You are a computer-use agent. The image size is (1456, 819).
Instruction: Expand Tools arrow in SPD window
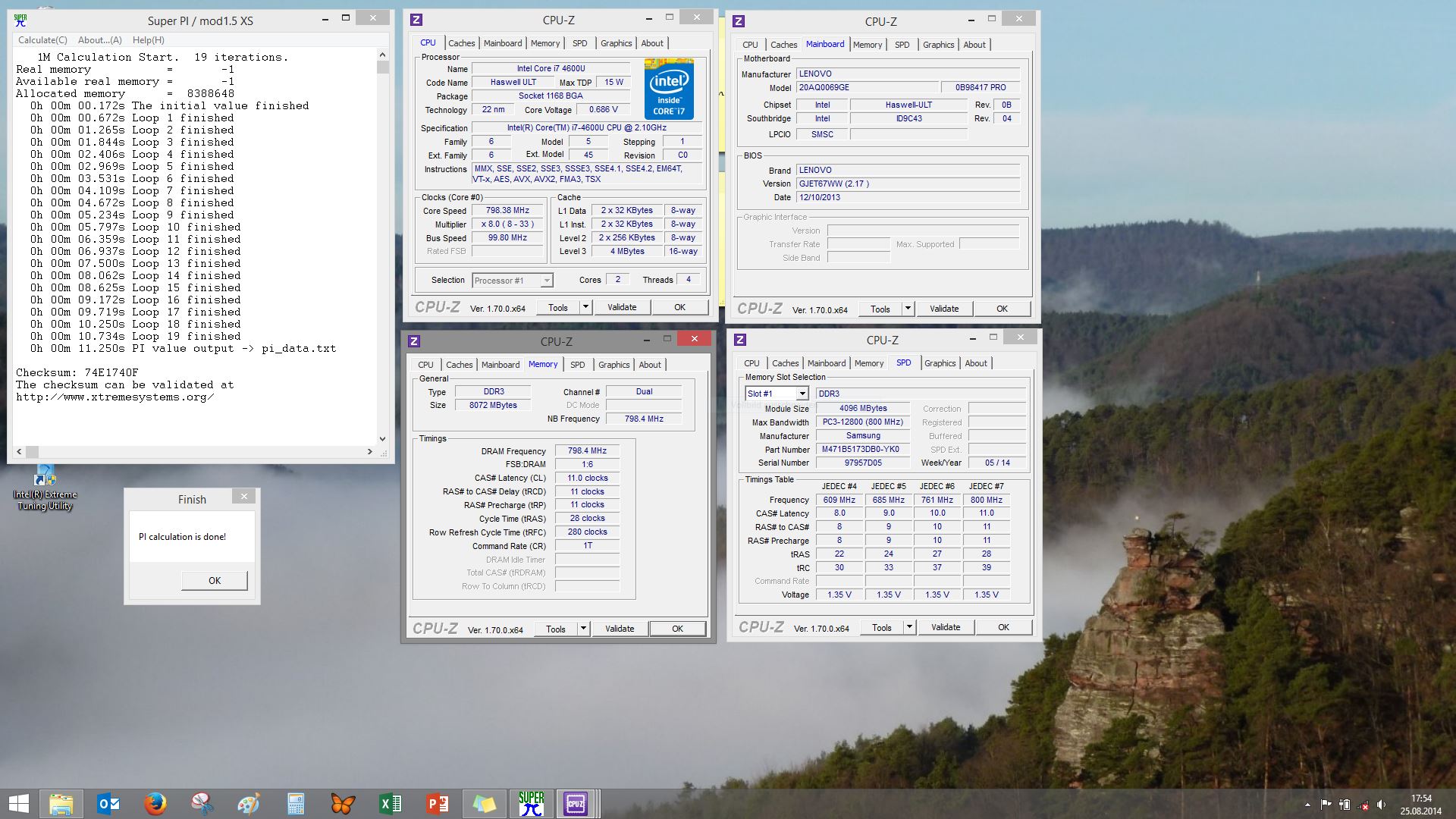click(909, 627)
